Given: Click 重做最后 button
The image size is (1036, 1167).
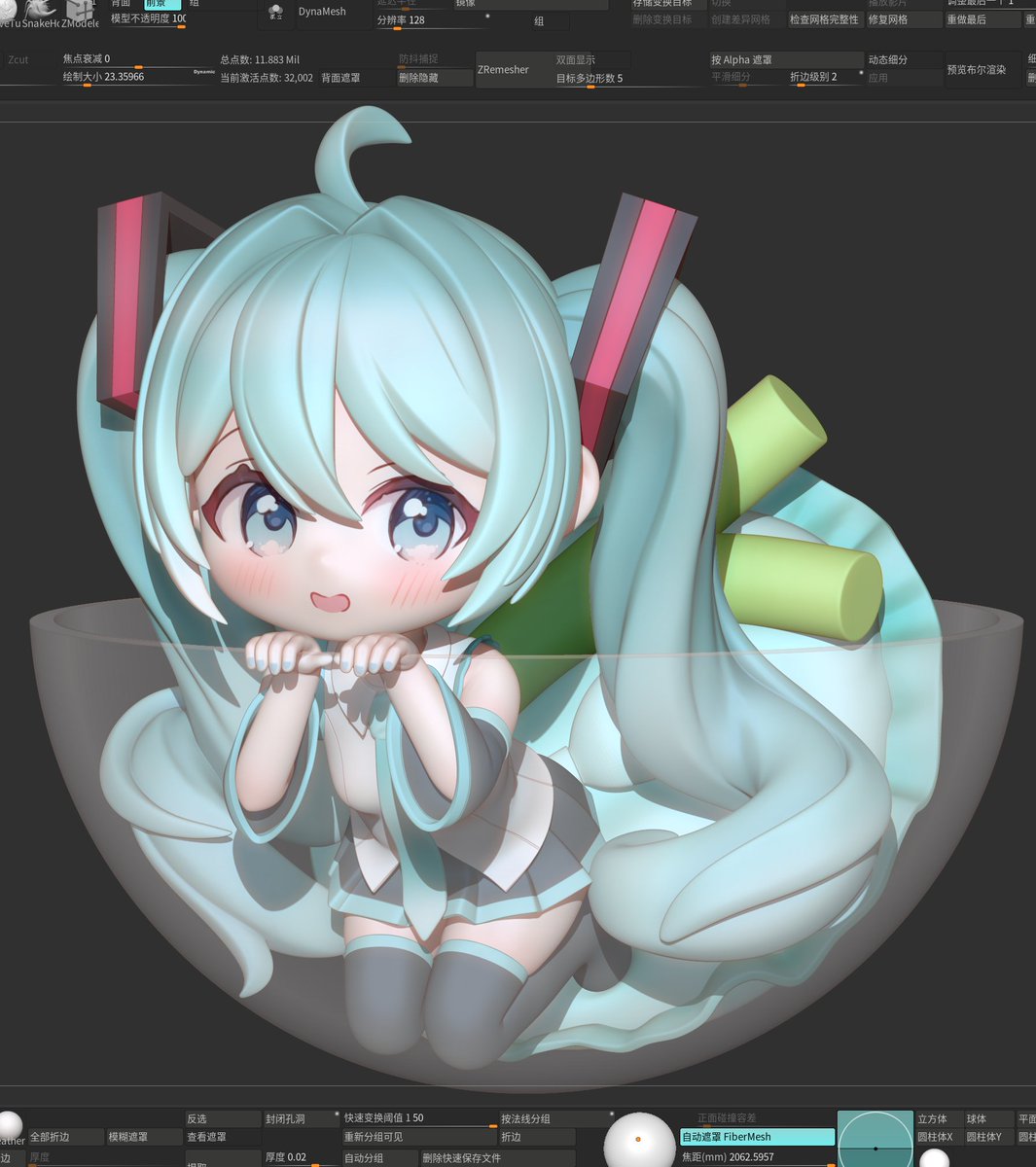Looking at the screenshot, I should 982,19.
